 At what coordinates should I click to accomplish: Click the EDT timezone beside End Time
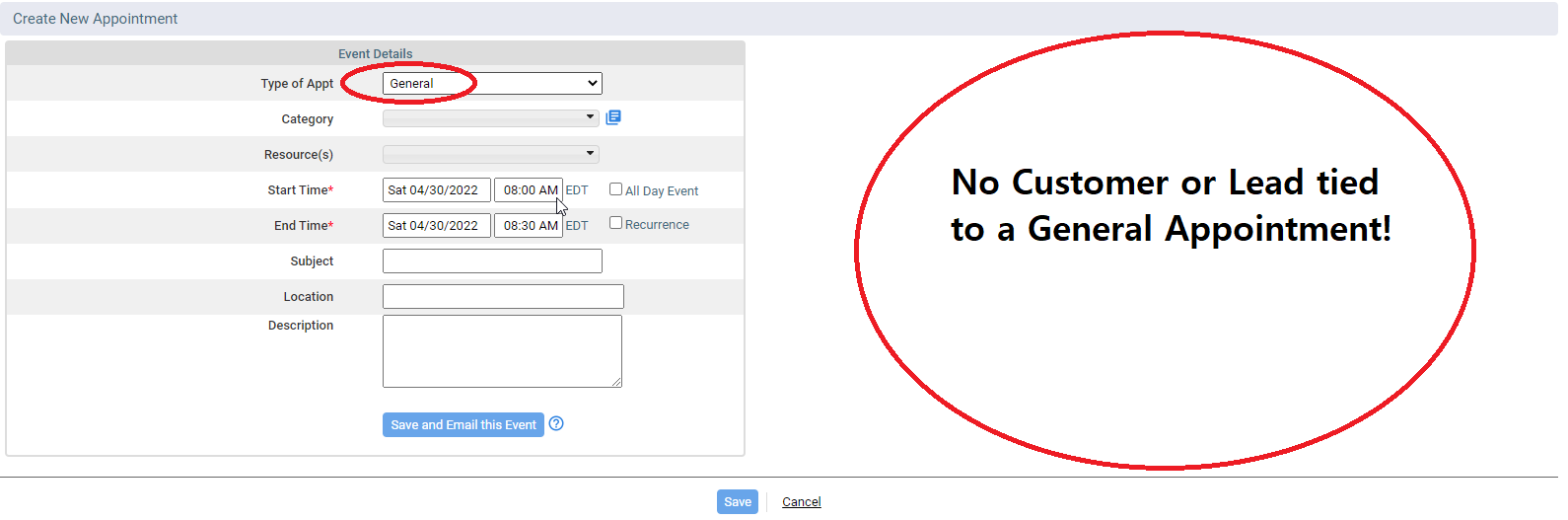(577, 226)
